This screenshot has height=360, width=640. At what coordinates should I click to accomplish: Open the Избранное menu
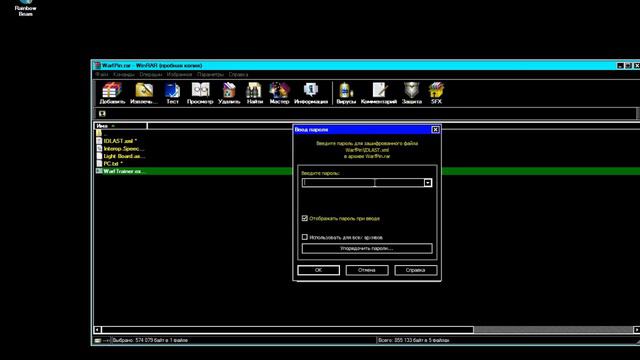(x=179, y=75)
